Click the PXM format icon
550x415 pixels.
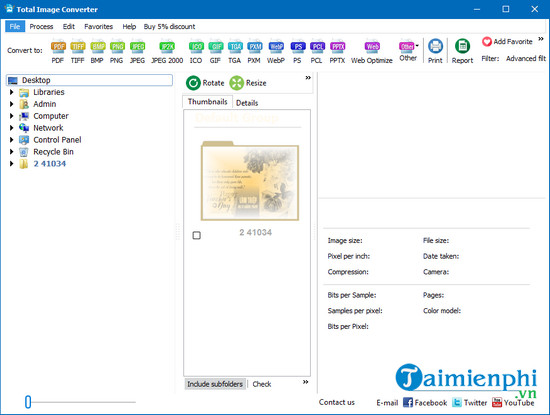[254, 51]
